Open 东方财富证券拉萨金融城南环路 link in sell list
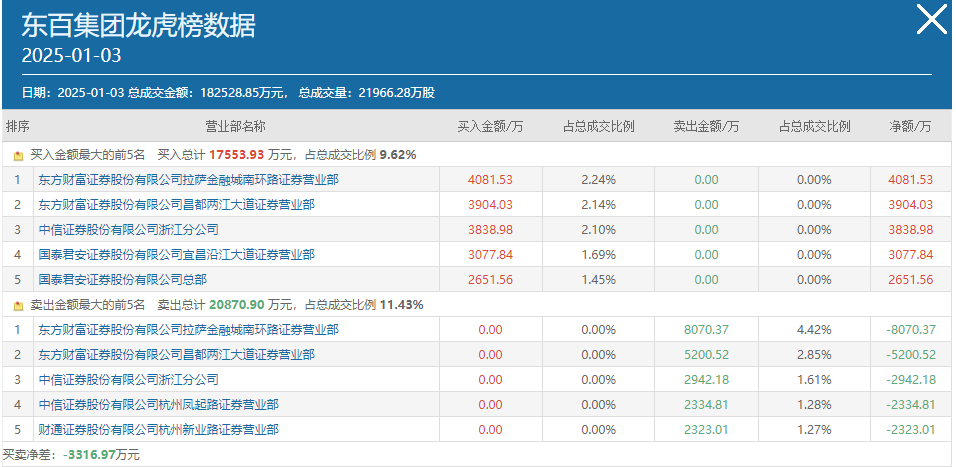This screenshot has height=467, width=956. [x=188, y=330]
